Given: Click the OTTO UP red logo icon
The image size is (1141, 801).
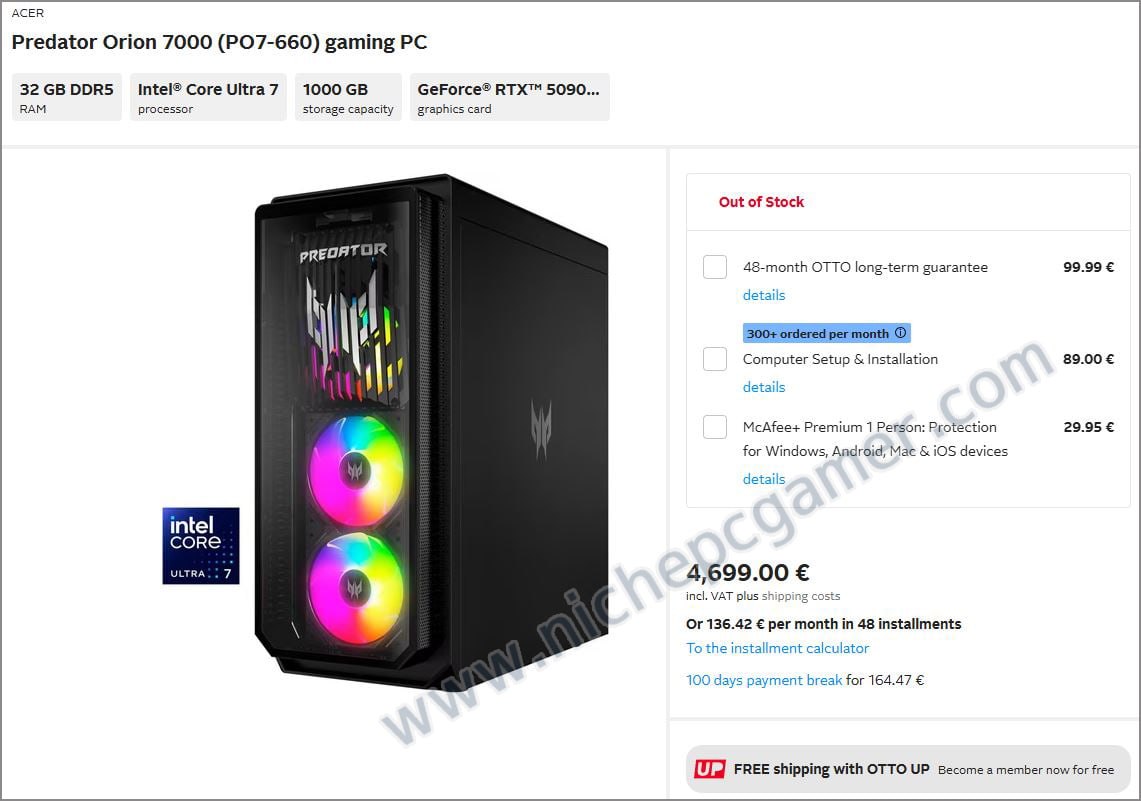Looking at the screenshot, I should (x=709, y=769).
